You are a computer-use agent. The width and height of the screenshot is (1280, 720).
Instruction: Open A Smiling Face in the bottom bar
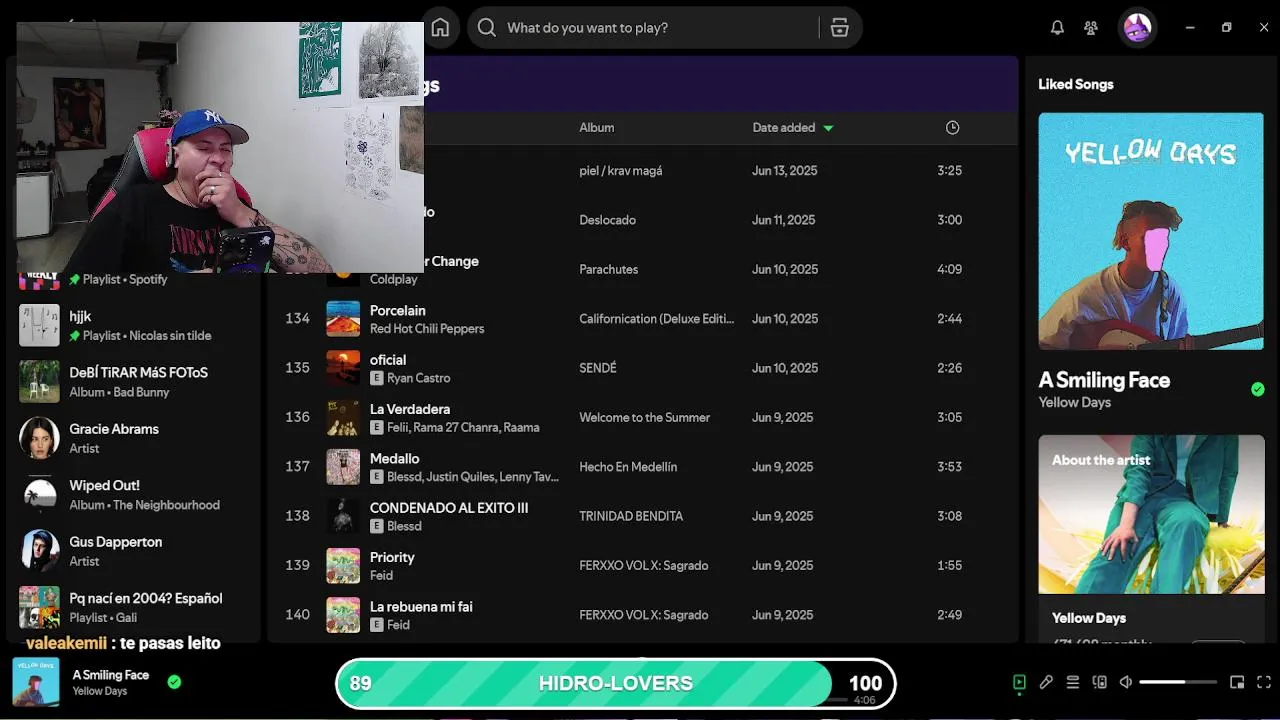(111, 675)
